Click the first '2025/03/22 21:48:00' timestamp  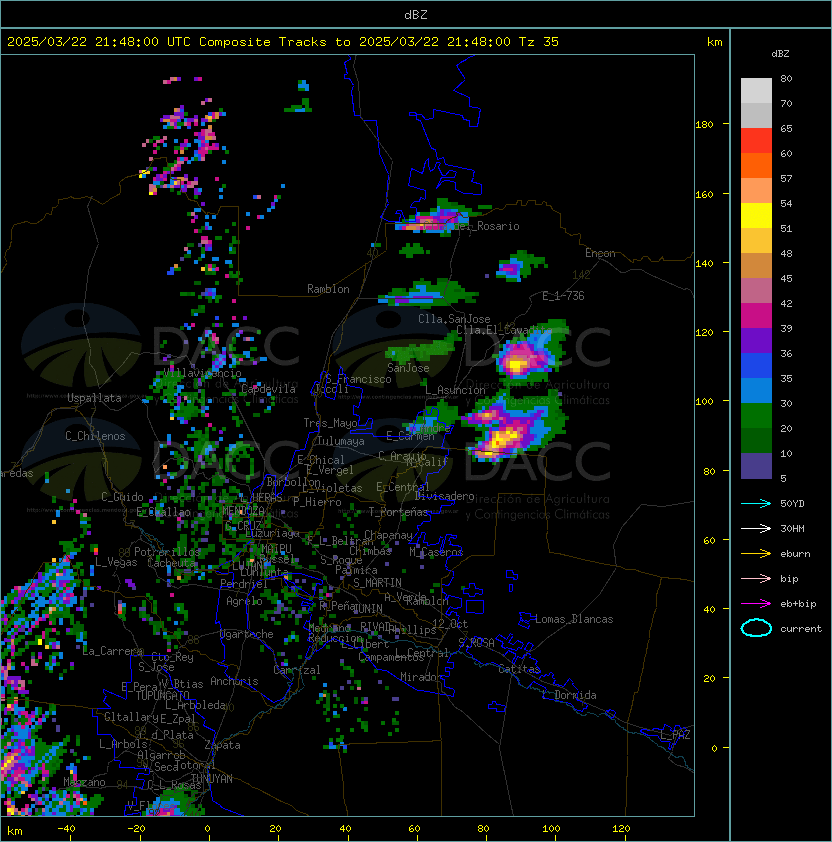tap(83, 42)
